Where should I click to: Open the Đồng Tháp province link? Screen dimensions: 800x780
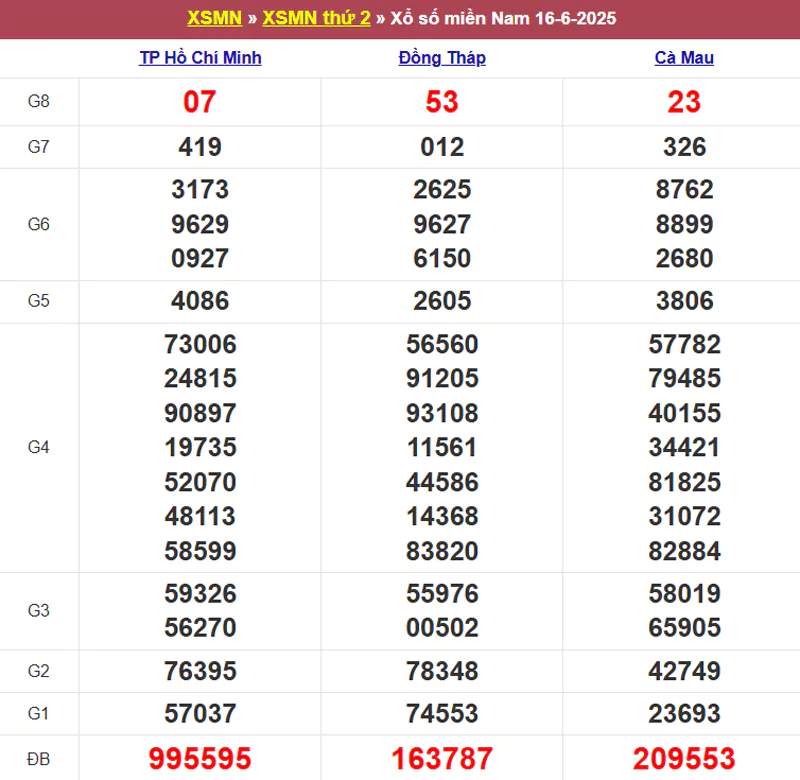tap(442, 58)
